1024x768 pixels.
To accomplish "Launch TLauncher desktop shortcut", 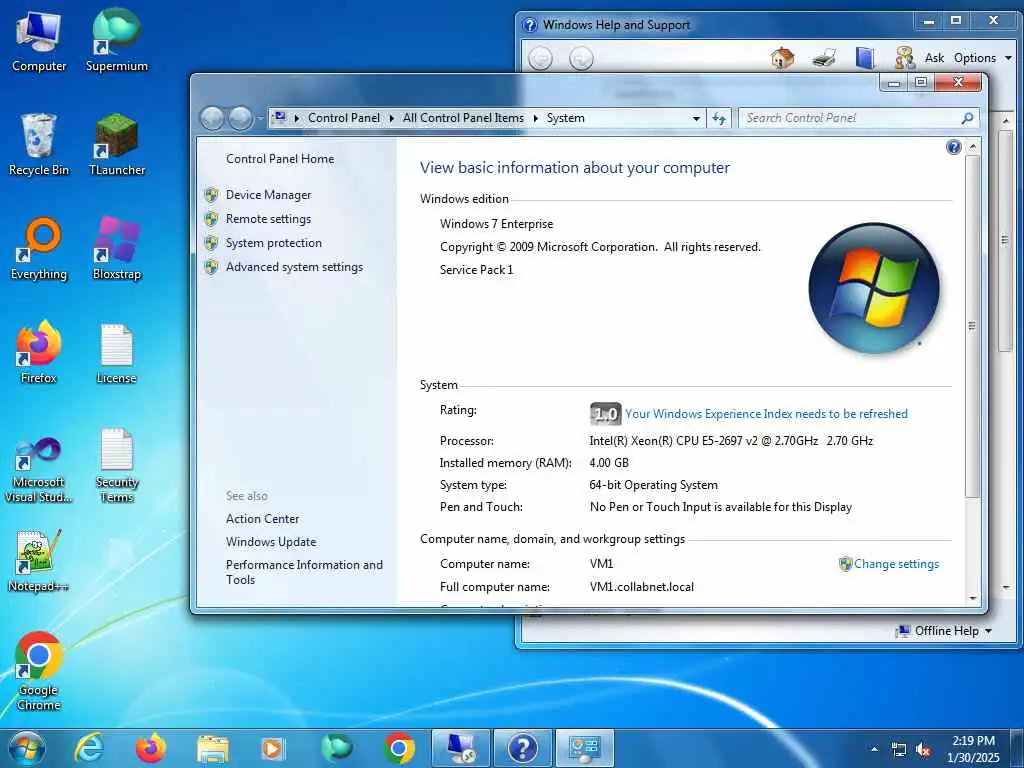I will pos(117,145).
